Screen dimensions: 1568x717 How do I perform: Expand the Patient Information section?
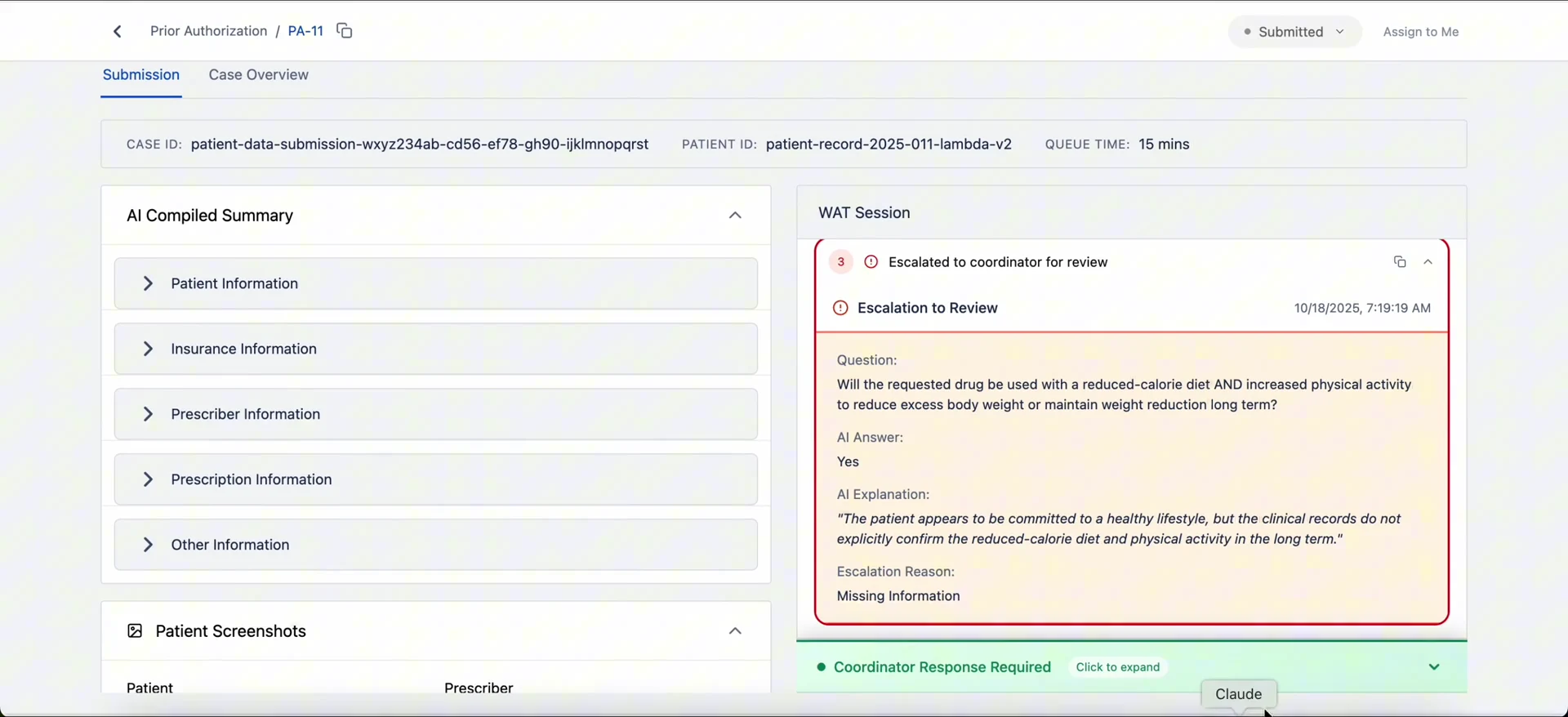click(x=436, y=283)
